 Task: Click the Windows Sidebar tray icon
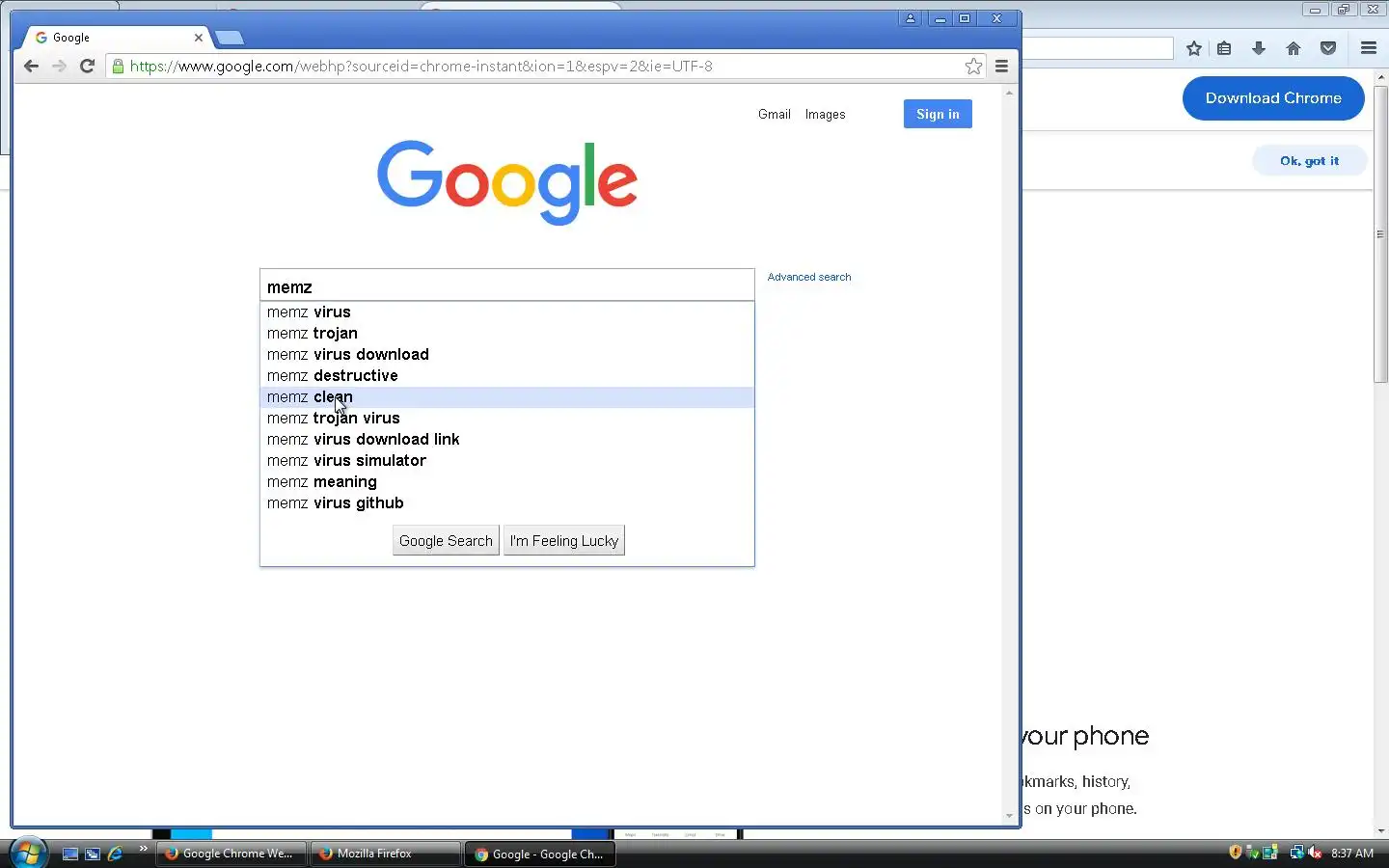tap(1270, 853)
